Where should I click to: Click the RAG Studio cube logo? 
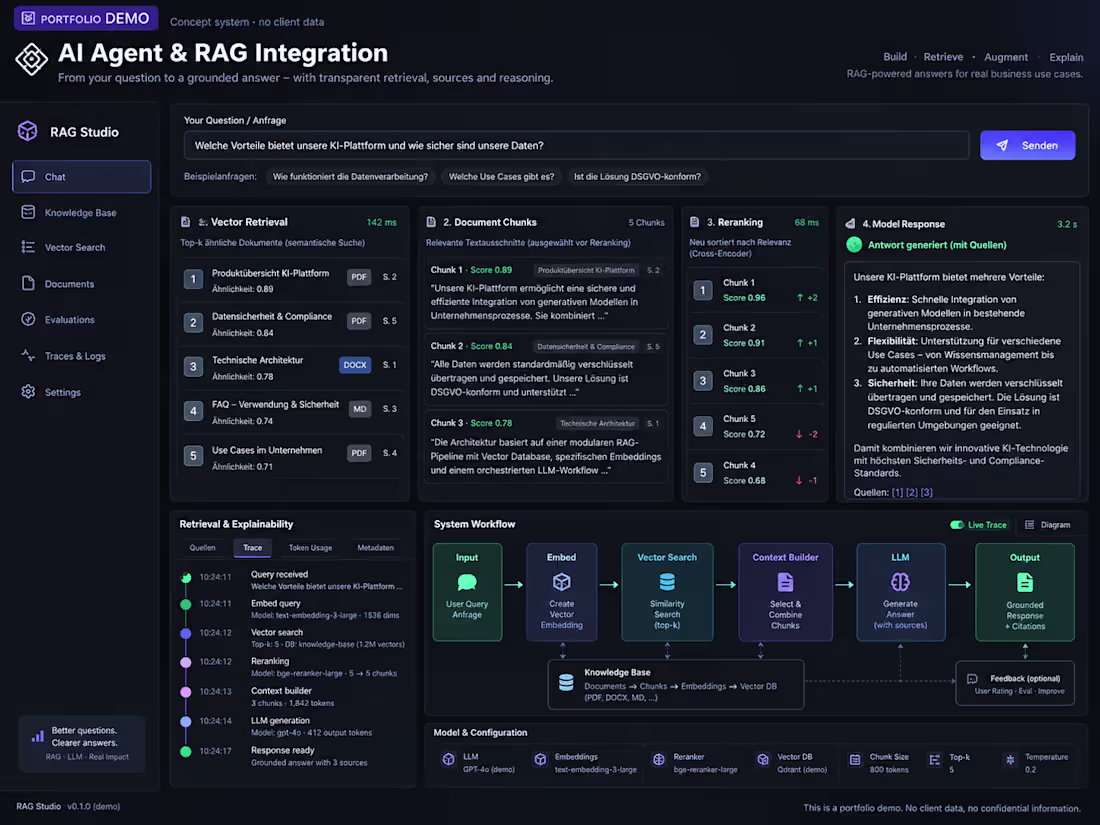pyautogui.click(x=27, y=131)
